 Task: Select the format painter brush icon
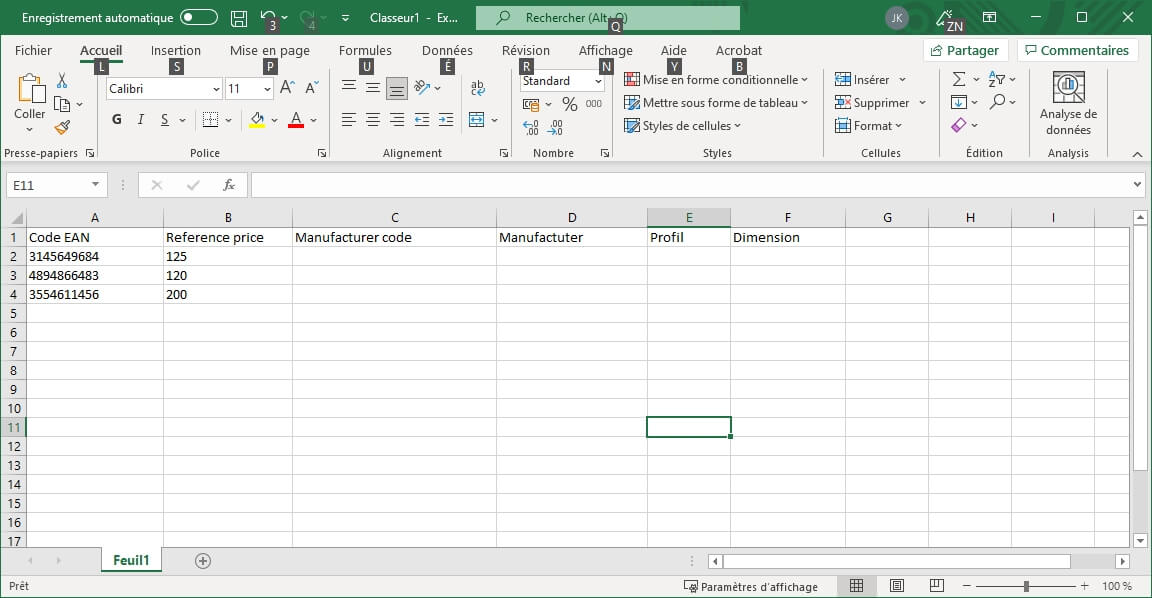[x=62, y=128]
